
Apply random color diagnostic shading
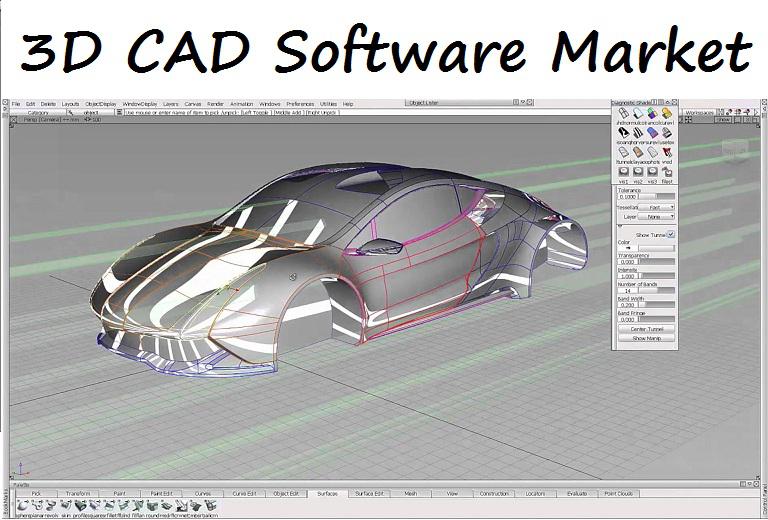coord(652,114)
